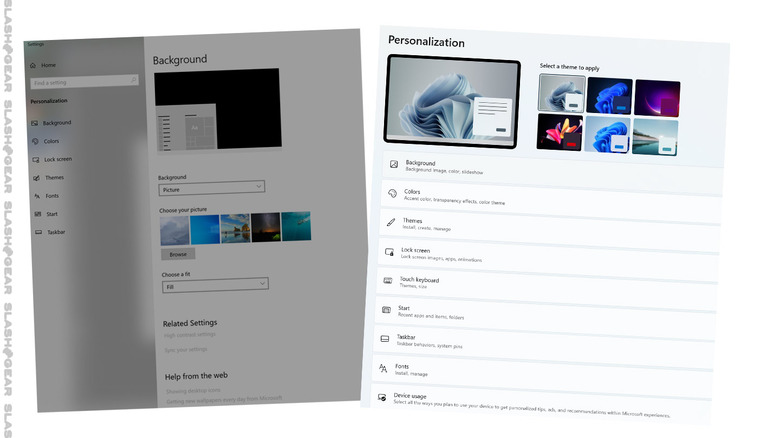The image size is (780, 438).
Task: Apply the dark blue bloom theme
Action: [609, 96]
